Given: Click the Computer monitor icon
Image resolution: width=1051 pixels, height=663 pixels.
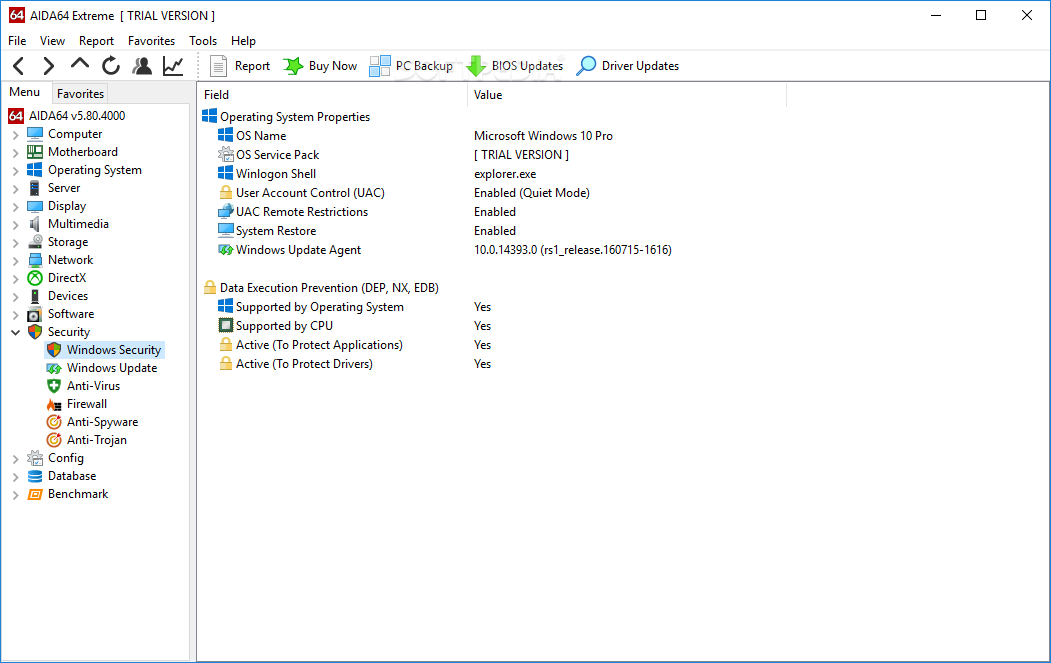Looking at the screenshot, I should tap(35, 134).
